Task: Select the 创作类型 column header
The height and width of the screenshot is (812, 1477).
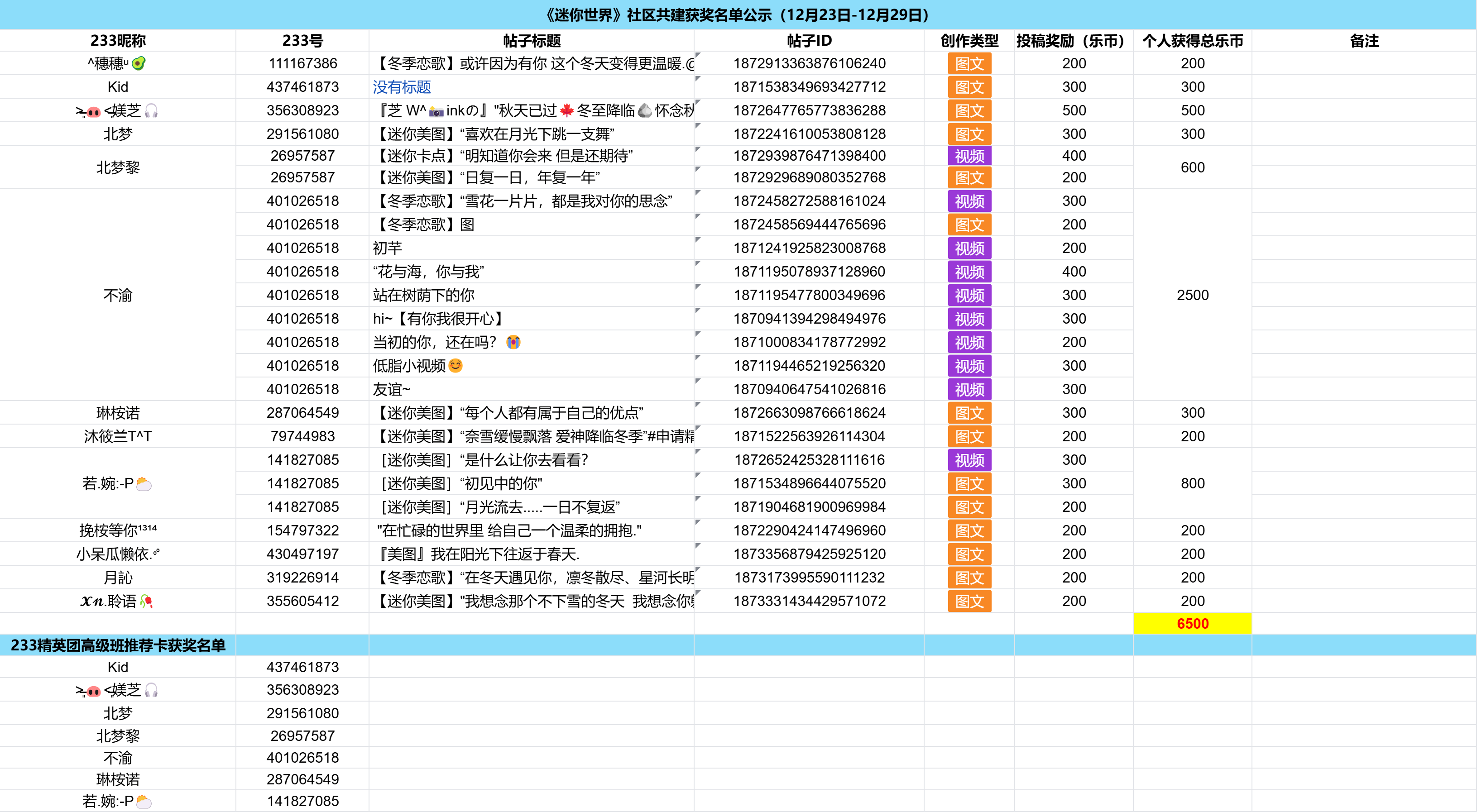Action: (969, 41)
